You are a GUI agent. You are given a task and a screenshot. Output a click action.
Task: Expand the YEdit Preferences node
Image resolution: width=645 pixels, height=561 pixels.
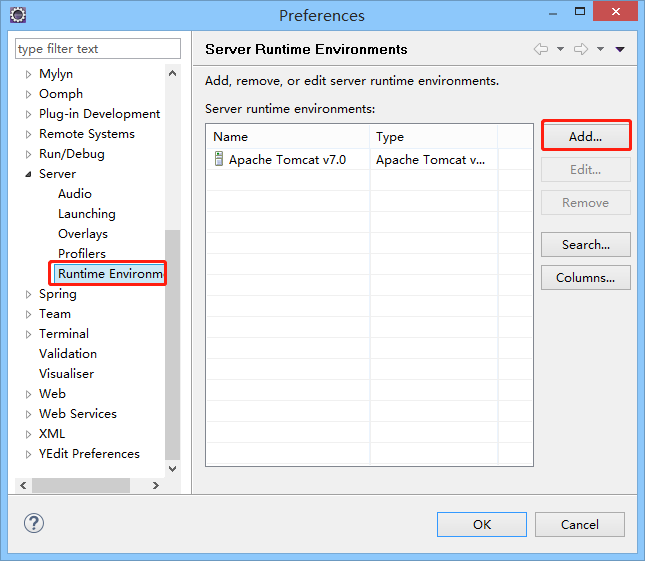point(28,454)
